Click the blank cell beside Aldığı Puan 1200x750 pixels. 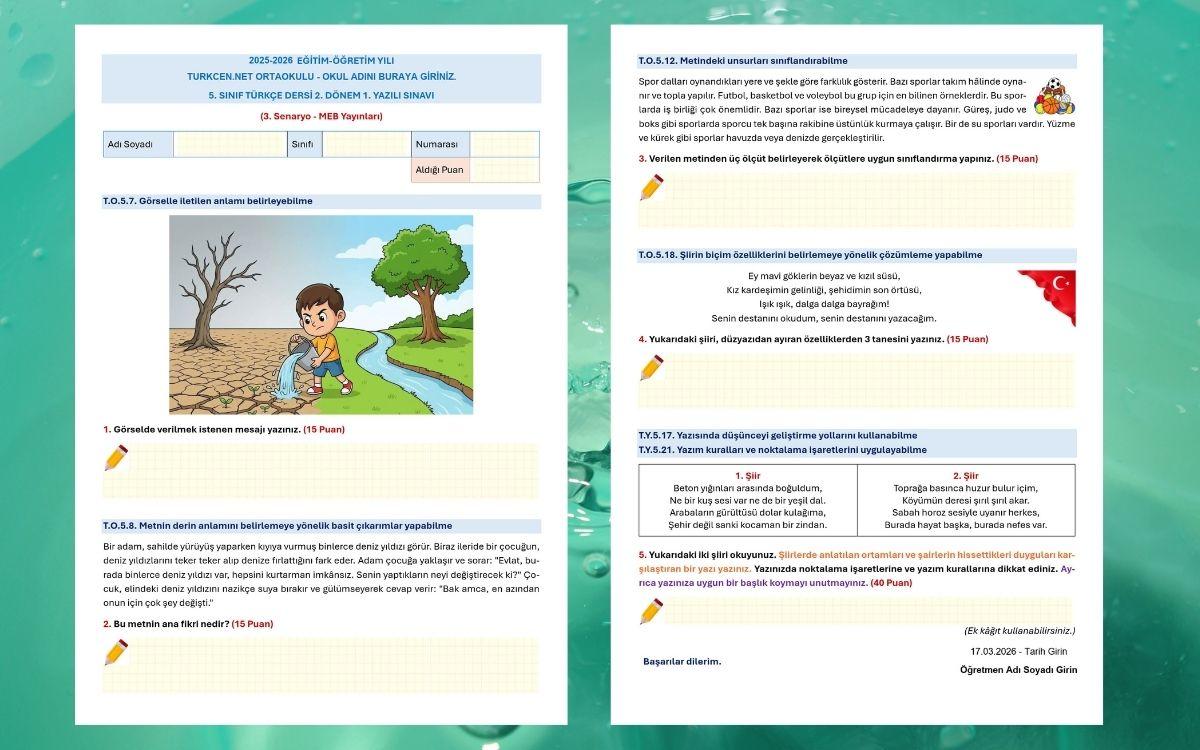click(x=504, y=170)
